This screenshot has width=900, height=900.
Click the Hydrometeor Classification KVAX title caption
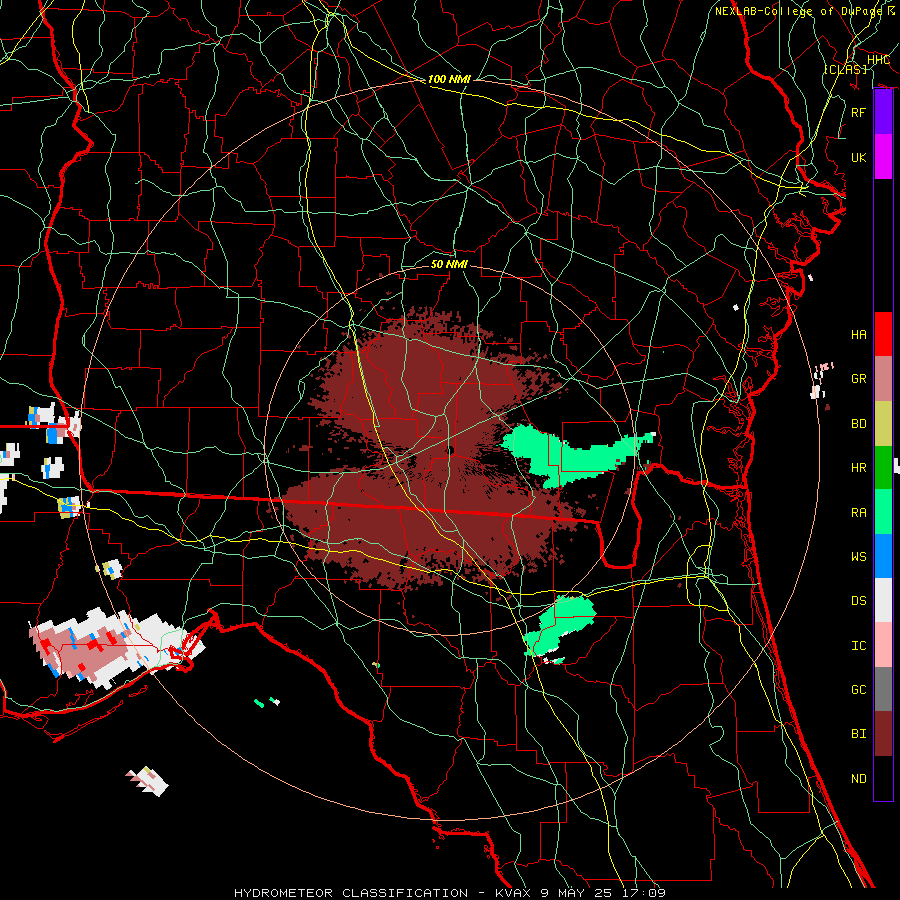(450, 893)
